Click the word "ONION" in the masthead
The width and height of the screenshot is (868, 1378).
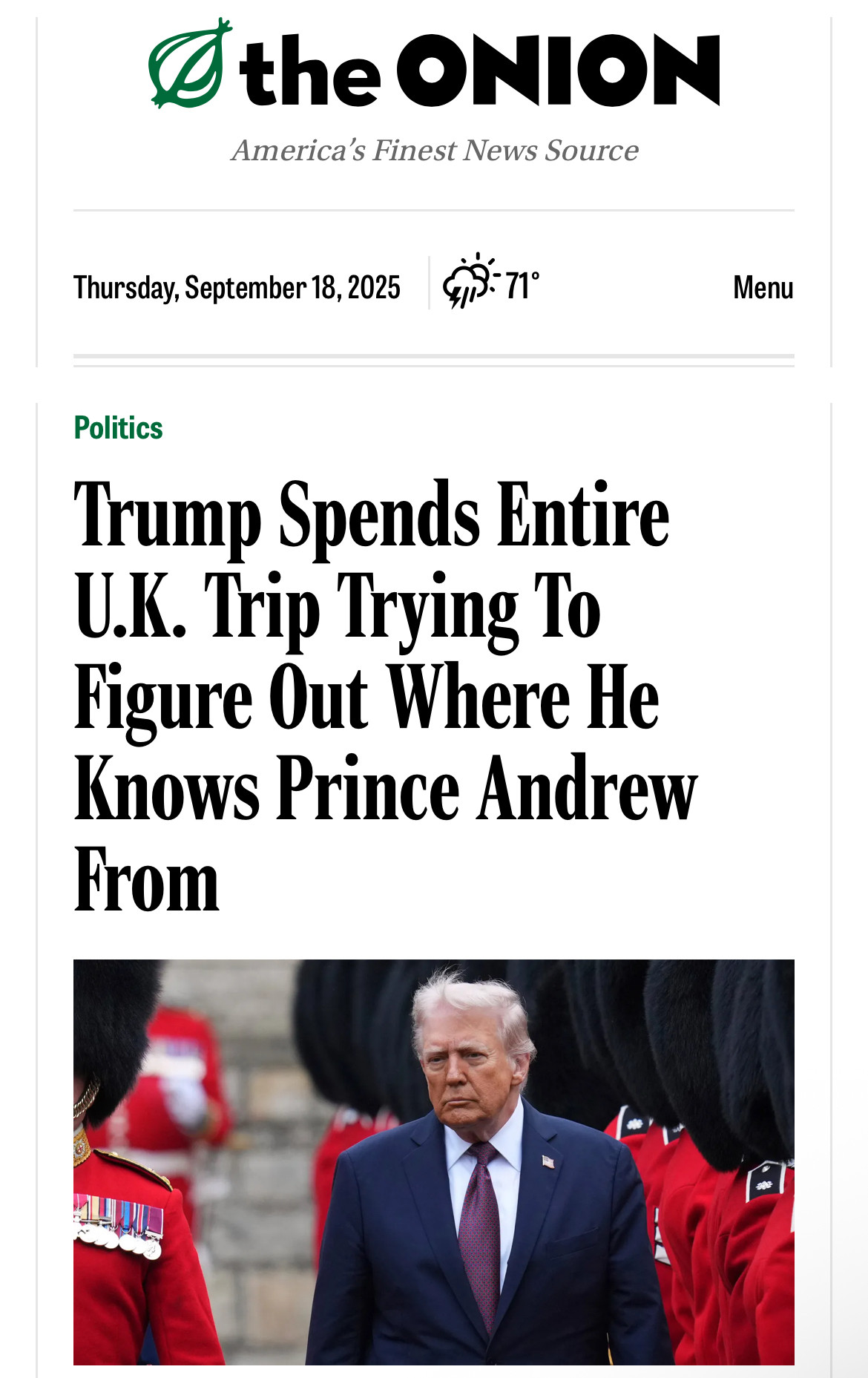tap(559, 70)
